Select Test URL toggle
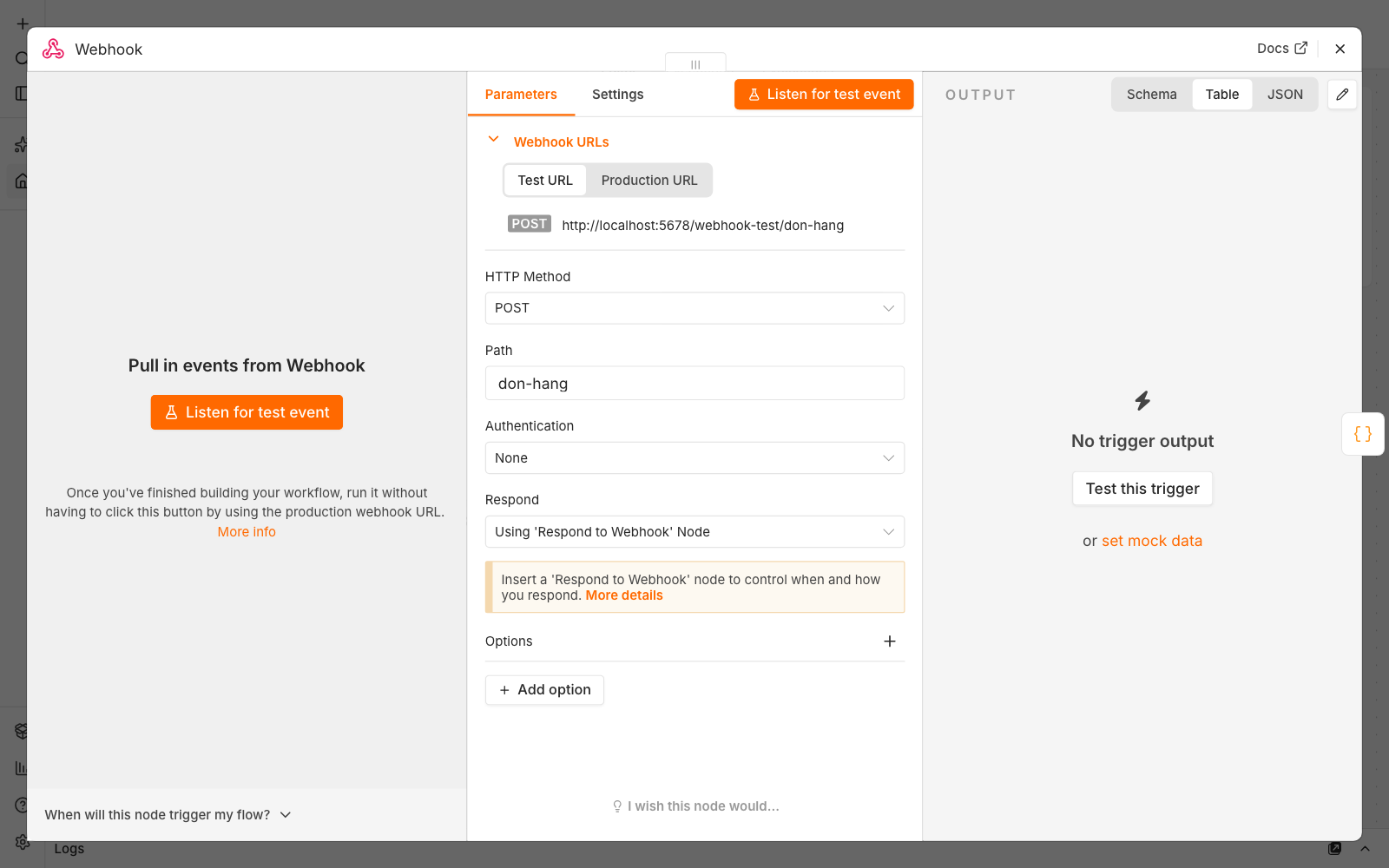This screenshot has width=1389, height=868. click(545, 181)
